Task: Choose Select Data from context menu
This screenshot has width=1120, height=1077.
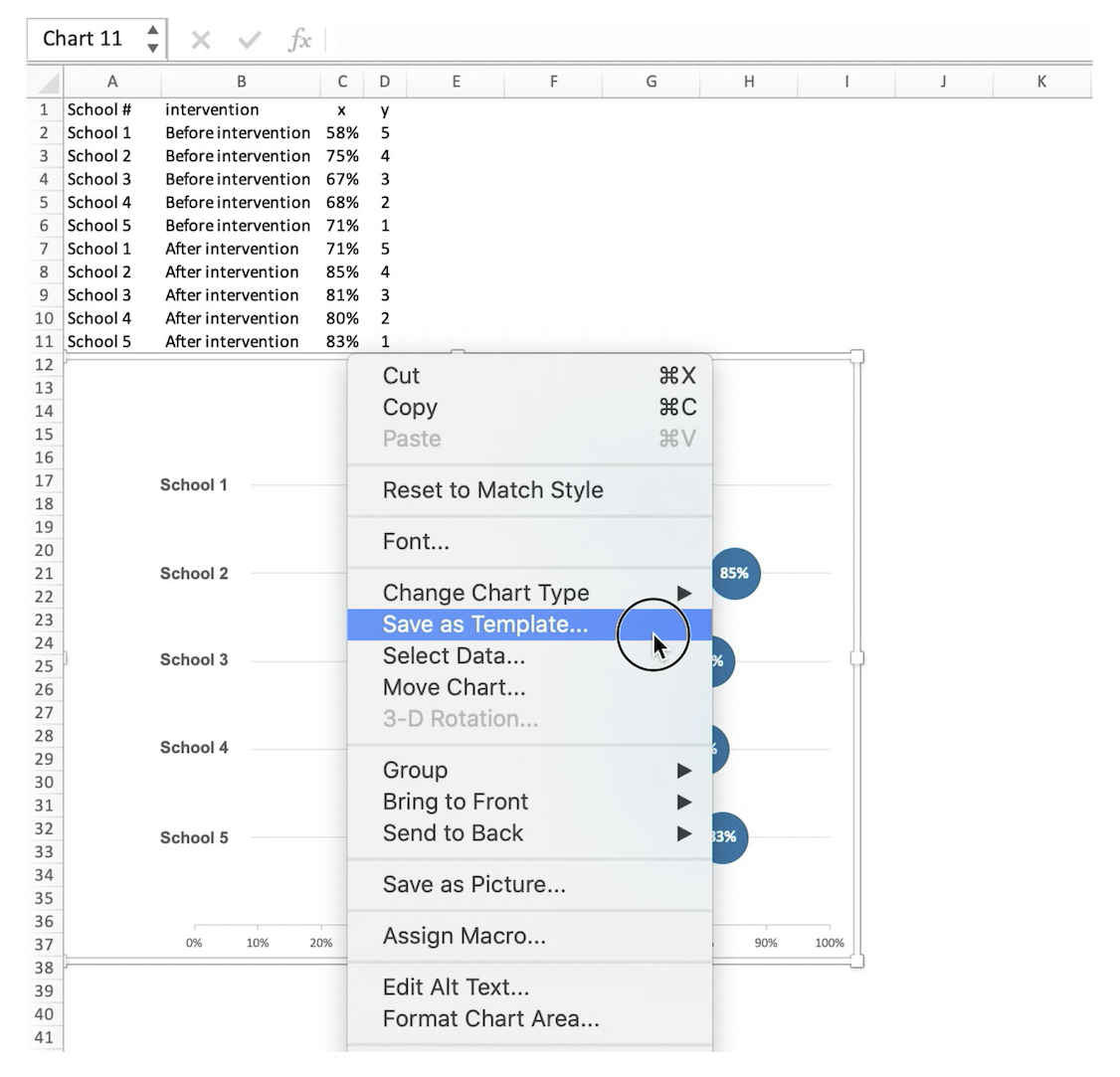Action: (454, 656)
